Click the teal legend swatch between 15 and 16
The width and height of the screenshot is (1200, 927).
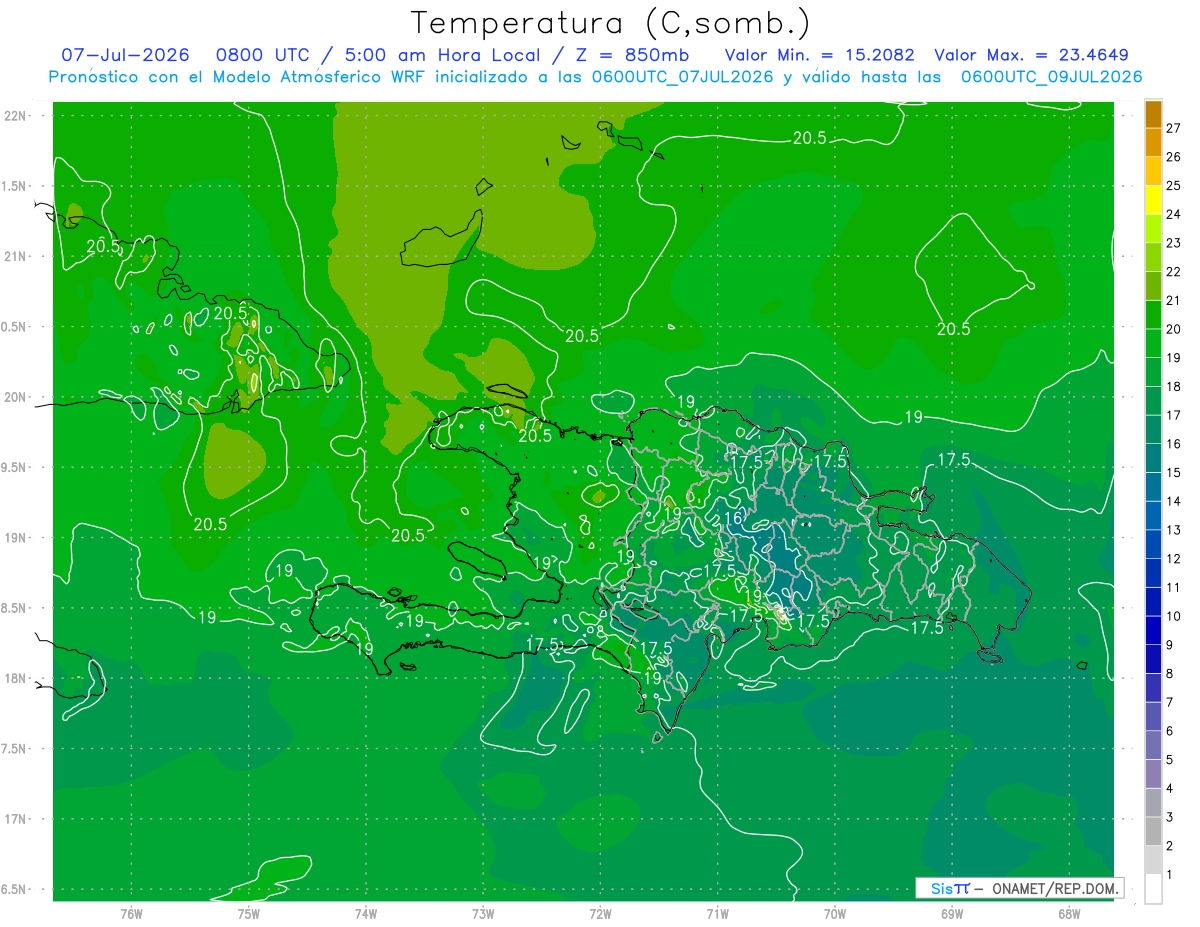pyautogui.click(x=1153, y=459)
